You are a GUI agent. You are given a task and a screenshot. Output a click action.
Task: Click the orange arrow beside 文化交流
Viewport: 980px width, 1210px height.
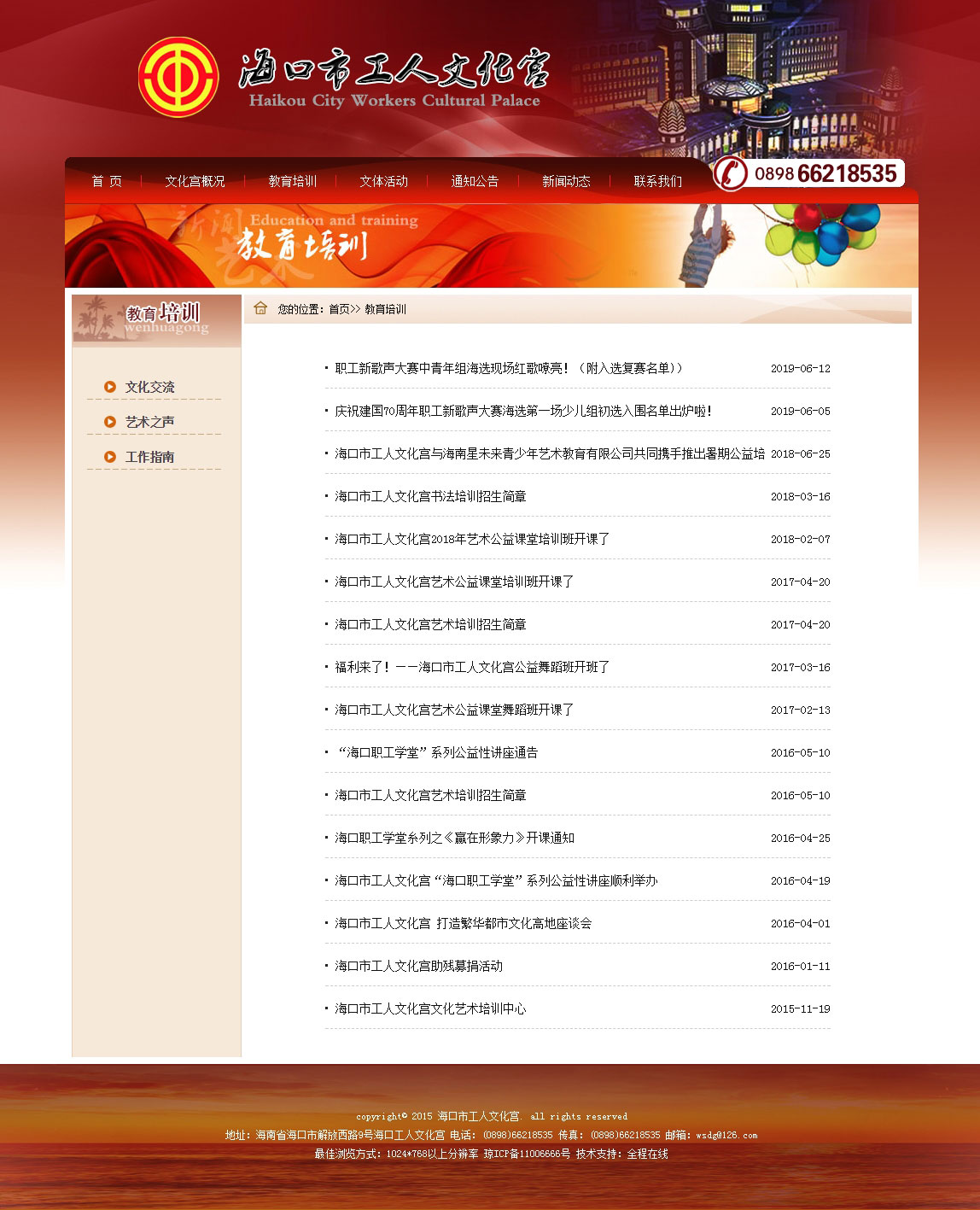110,387
